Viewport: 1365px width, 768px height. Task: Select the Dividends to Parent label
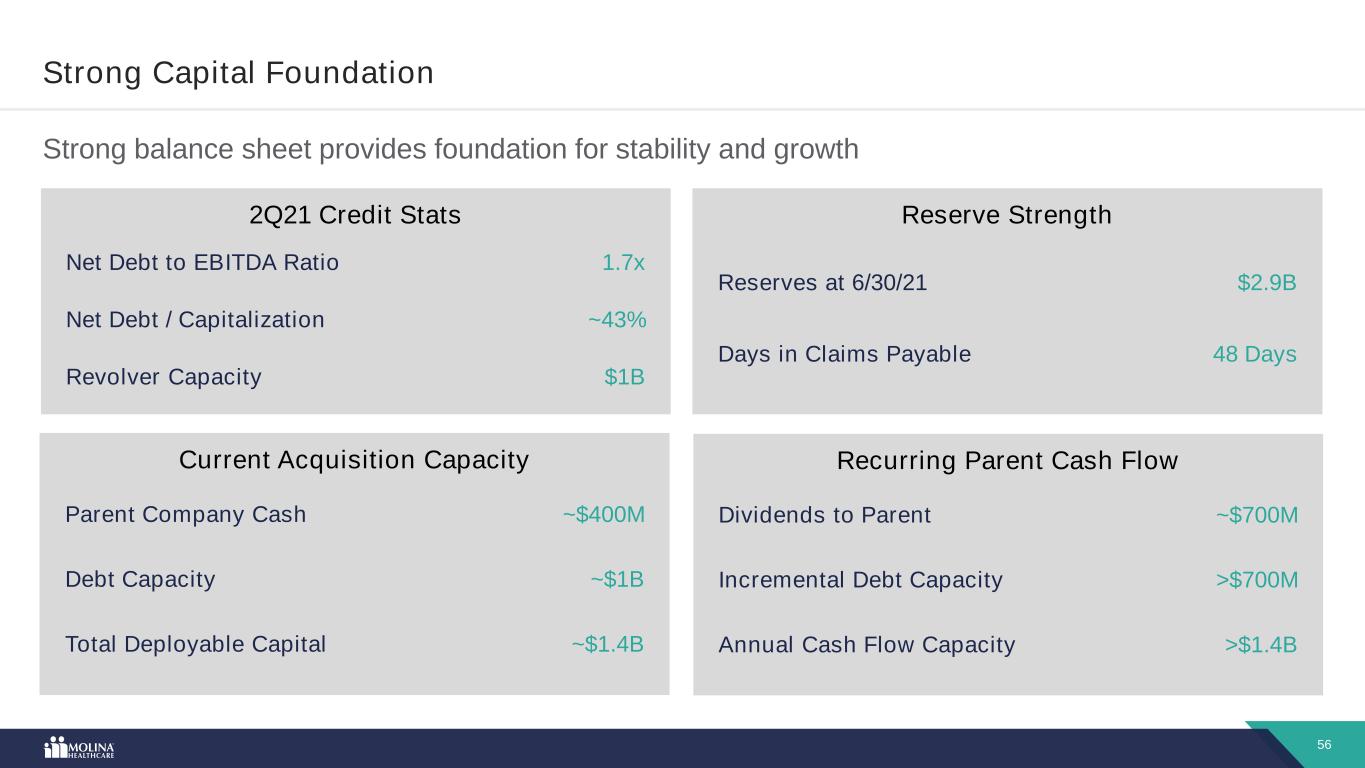[x=824, y=515]
